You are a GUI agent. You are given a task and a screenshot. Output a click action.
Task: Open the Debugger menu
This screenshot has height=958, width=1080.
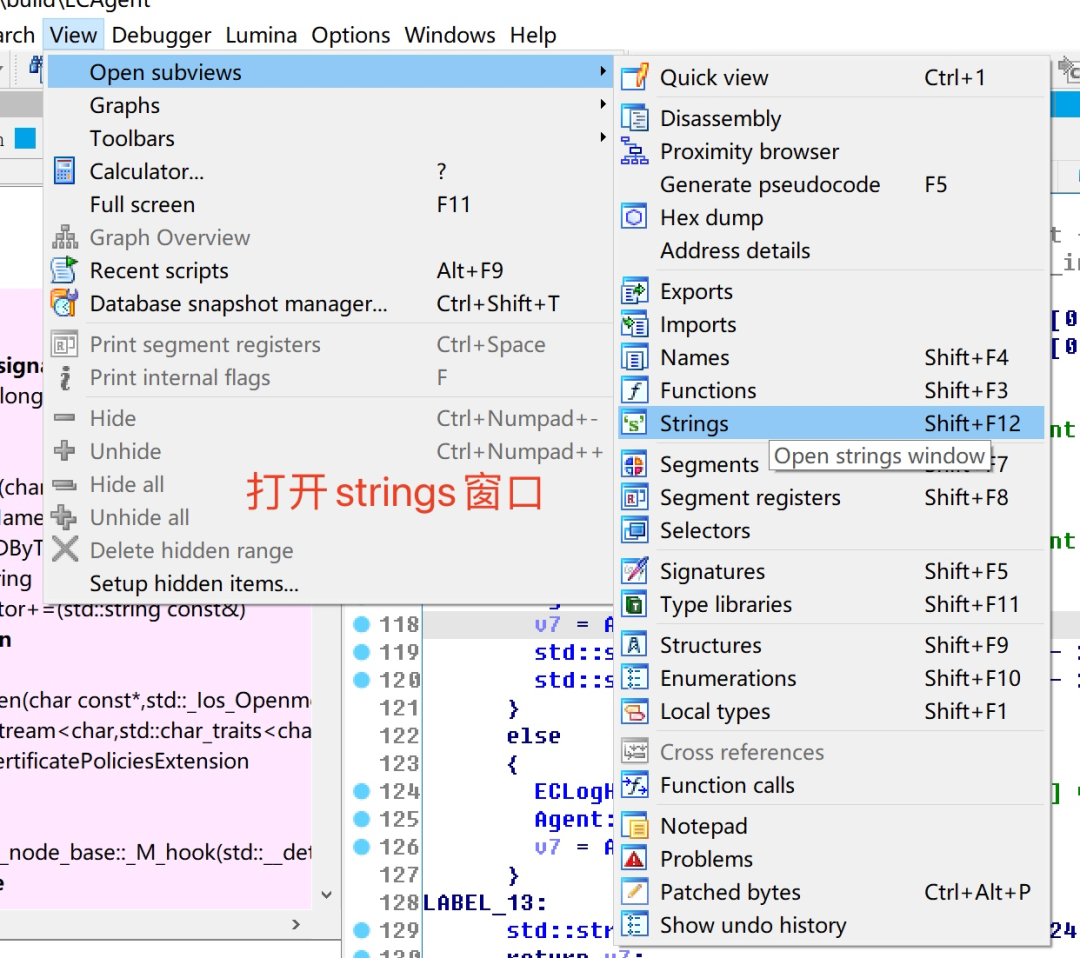pos(161,35)
